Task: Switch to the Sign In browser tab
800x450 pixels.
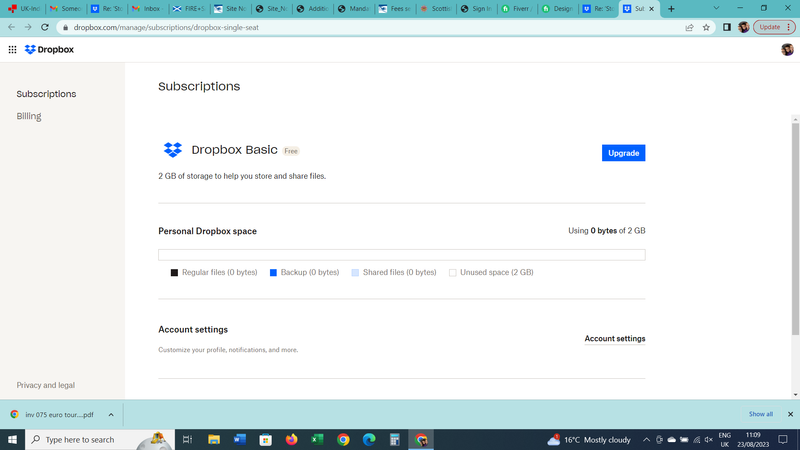Action: tap(477, 9)
